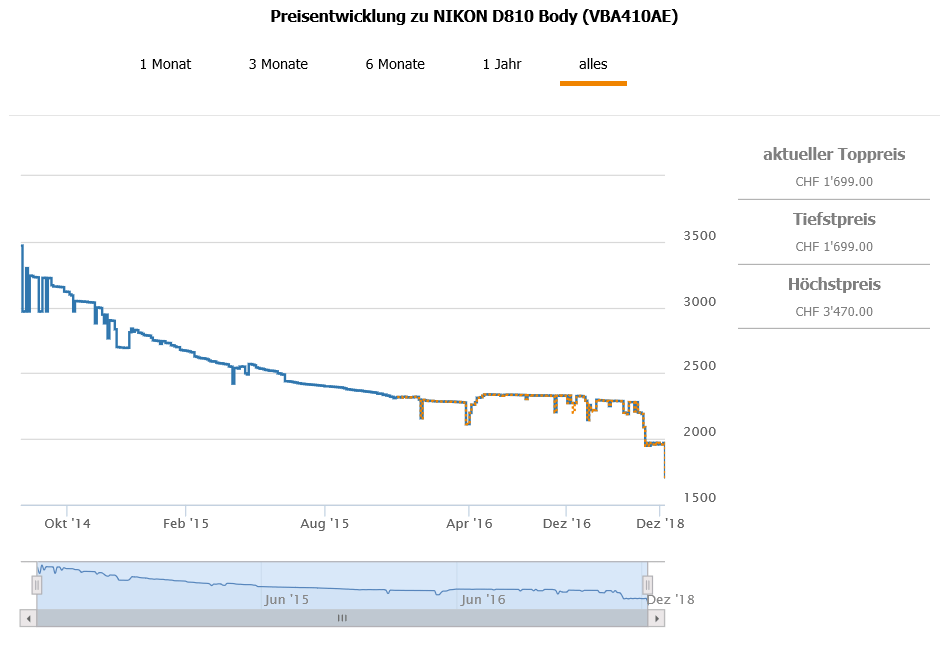Click the Feb '15 axis label
This screenshot has height=646, width=945.
(x=186, y=524)
